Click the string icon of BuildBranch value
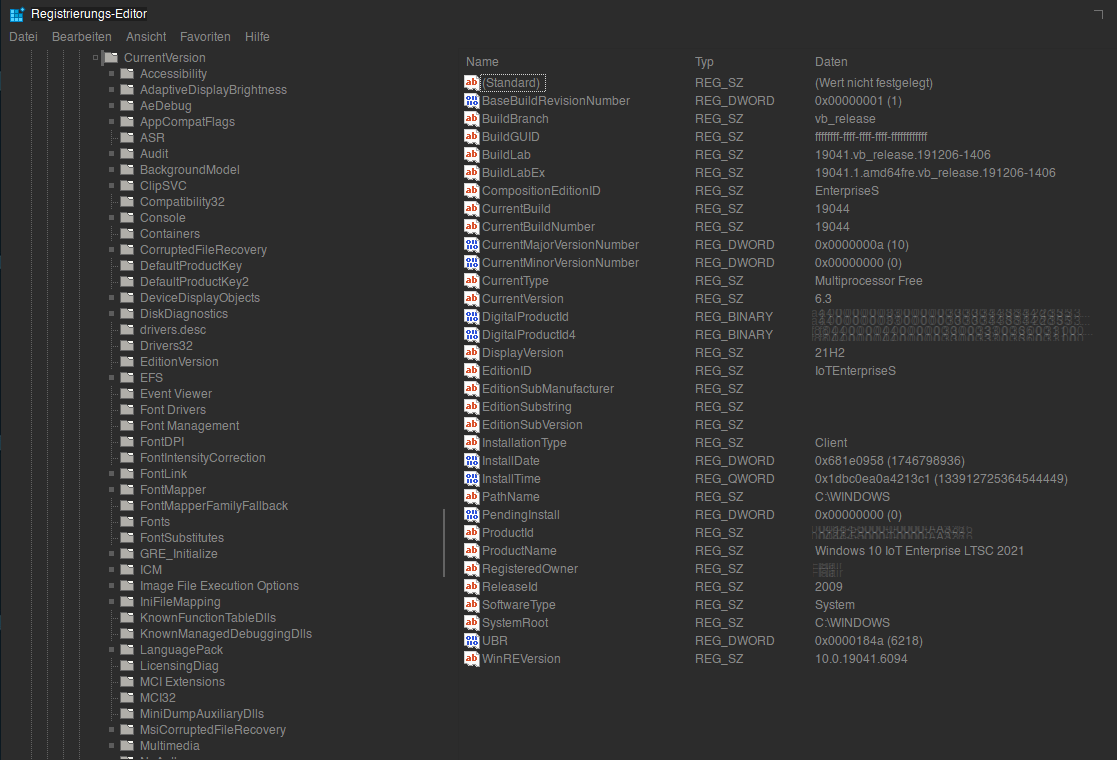Image resolution: width=1117 pixels, height=760 pixels. (x=472, y=118)
